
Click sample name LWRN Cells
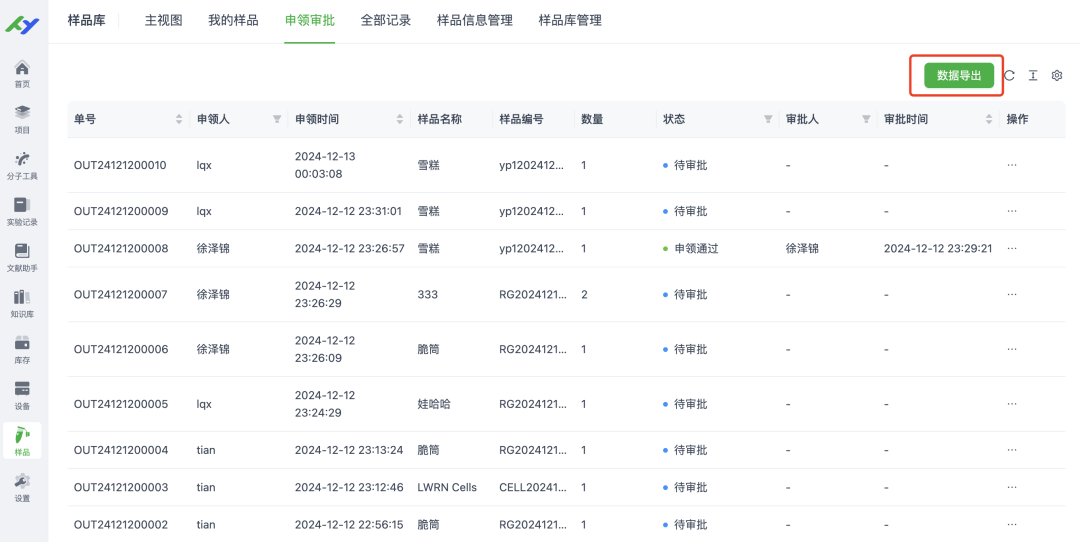446,488
